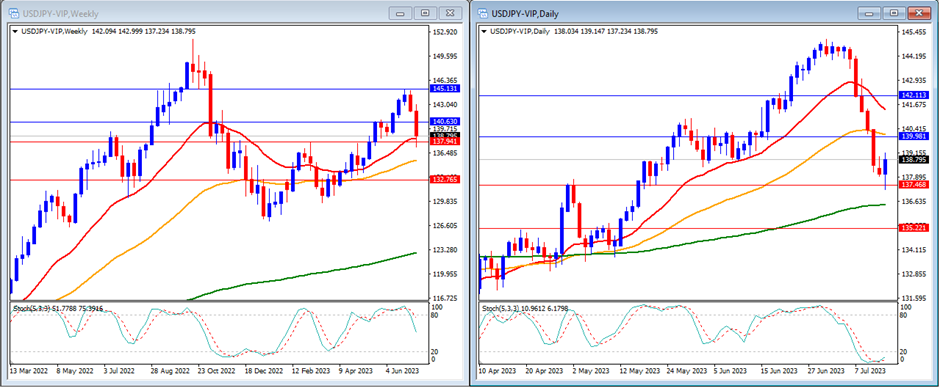Click the blue 139.981 price label on Daily chart

point(913,136)
